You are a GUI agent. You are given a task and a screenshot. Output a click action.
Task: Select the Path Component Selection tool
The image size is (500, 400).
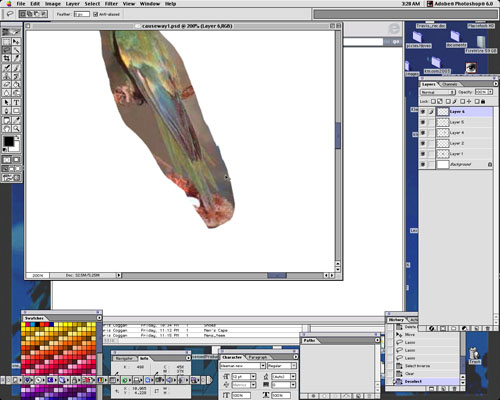click(6, 102)
